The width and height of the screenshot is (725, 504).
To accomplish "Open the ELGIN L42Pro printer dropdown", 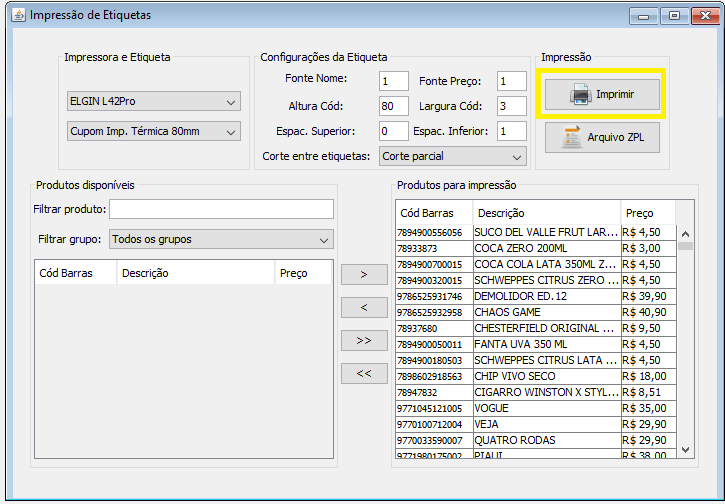I will 154,101.
